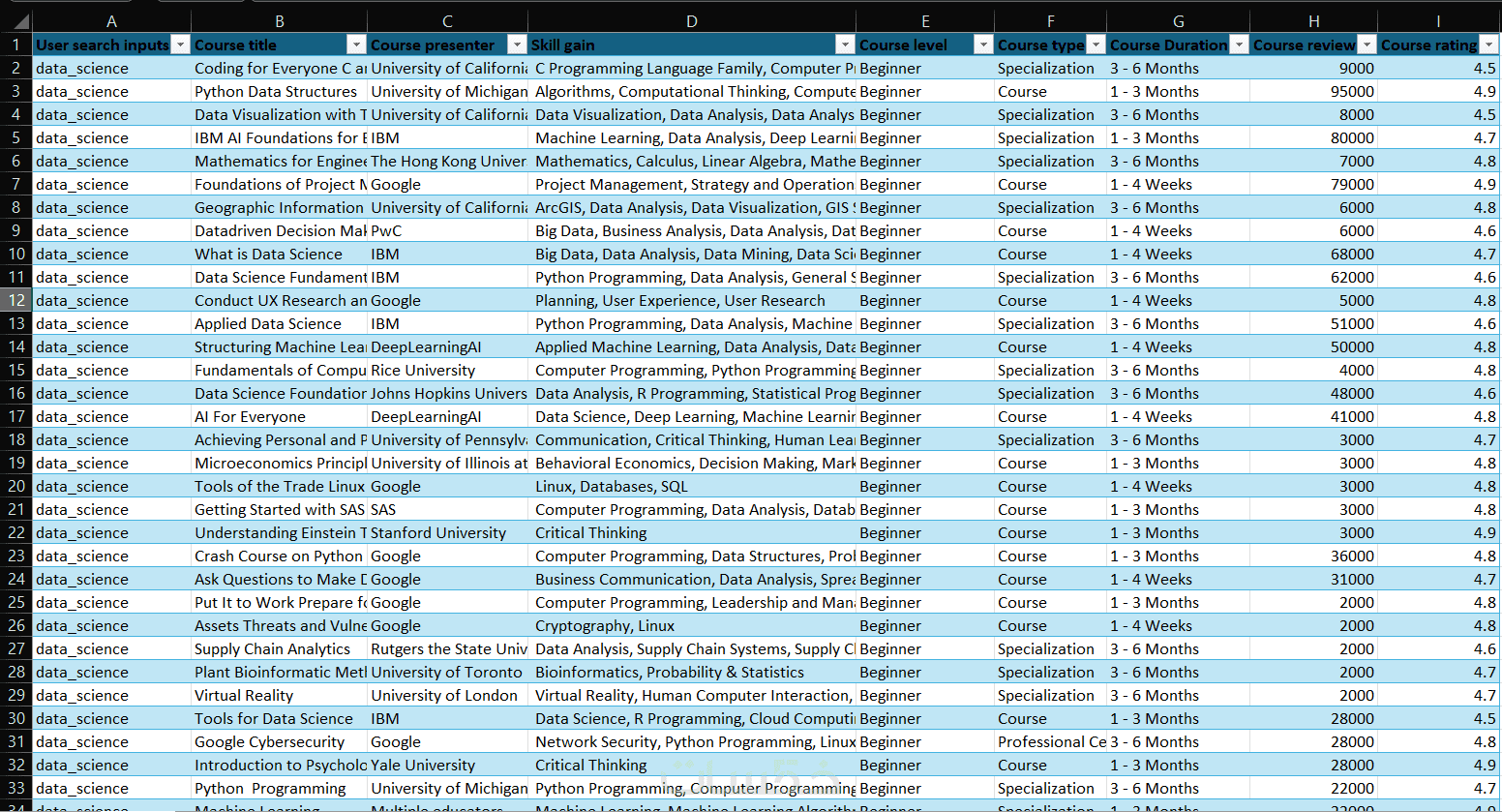This screenshot has width=1502, height=812.
Task: Click cell 'Yale University'
Action: pyautogui.click(x=447, y=765)
